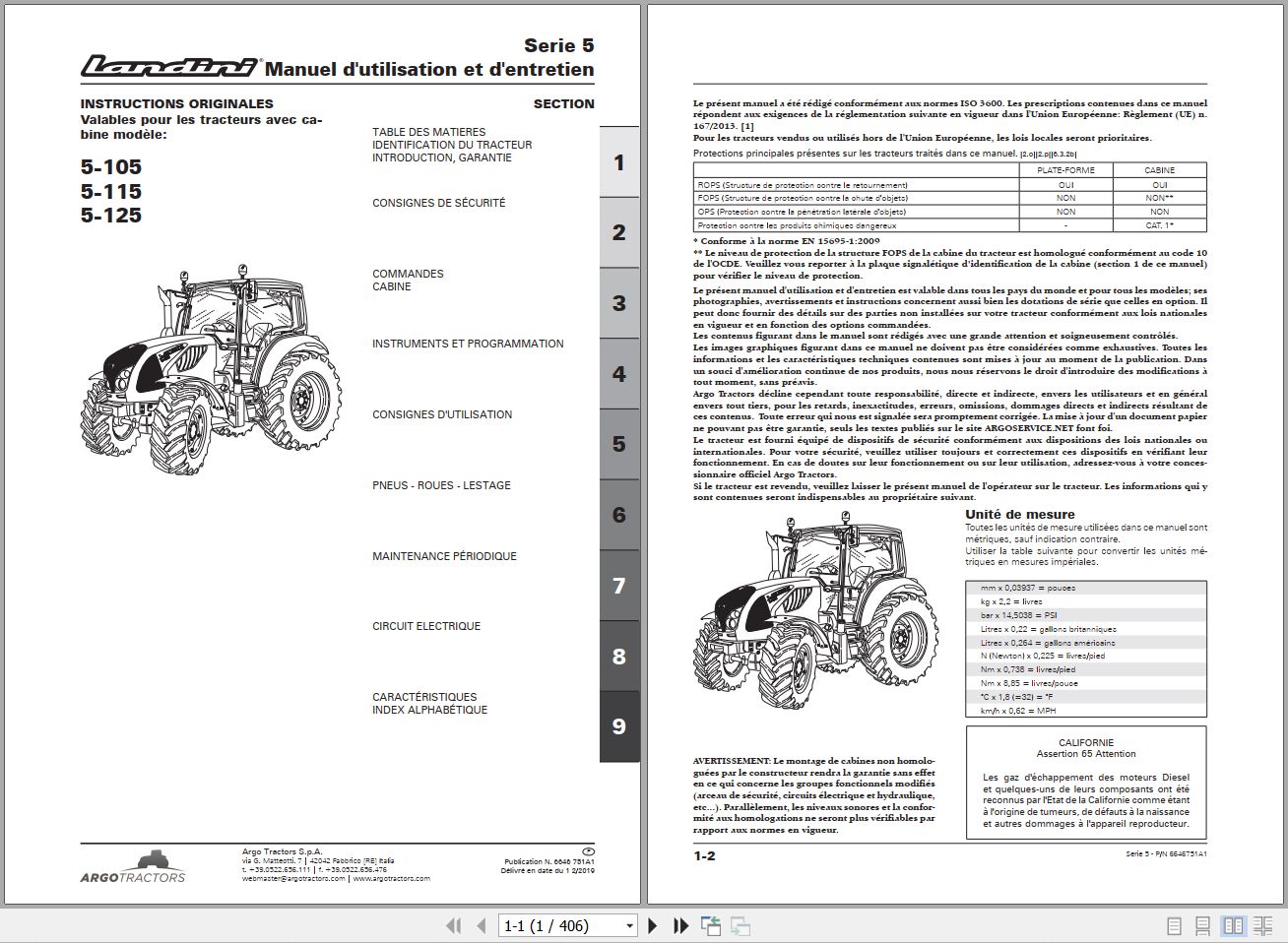Click the Serie 5 title
The width and height of the screenshot is (1288, 943).
pos(558,45)
